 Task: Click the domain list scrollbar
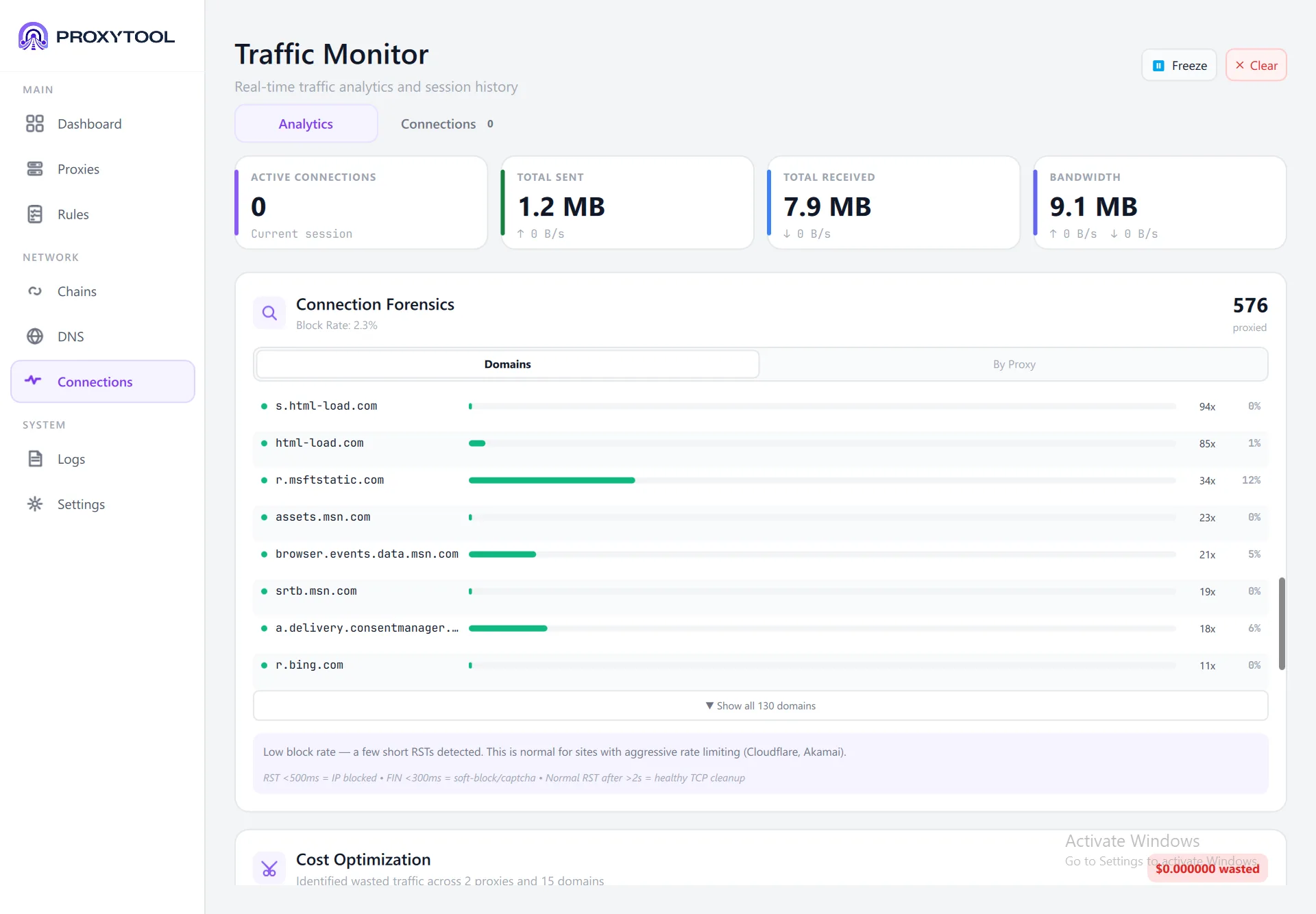click(1281, 623)
